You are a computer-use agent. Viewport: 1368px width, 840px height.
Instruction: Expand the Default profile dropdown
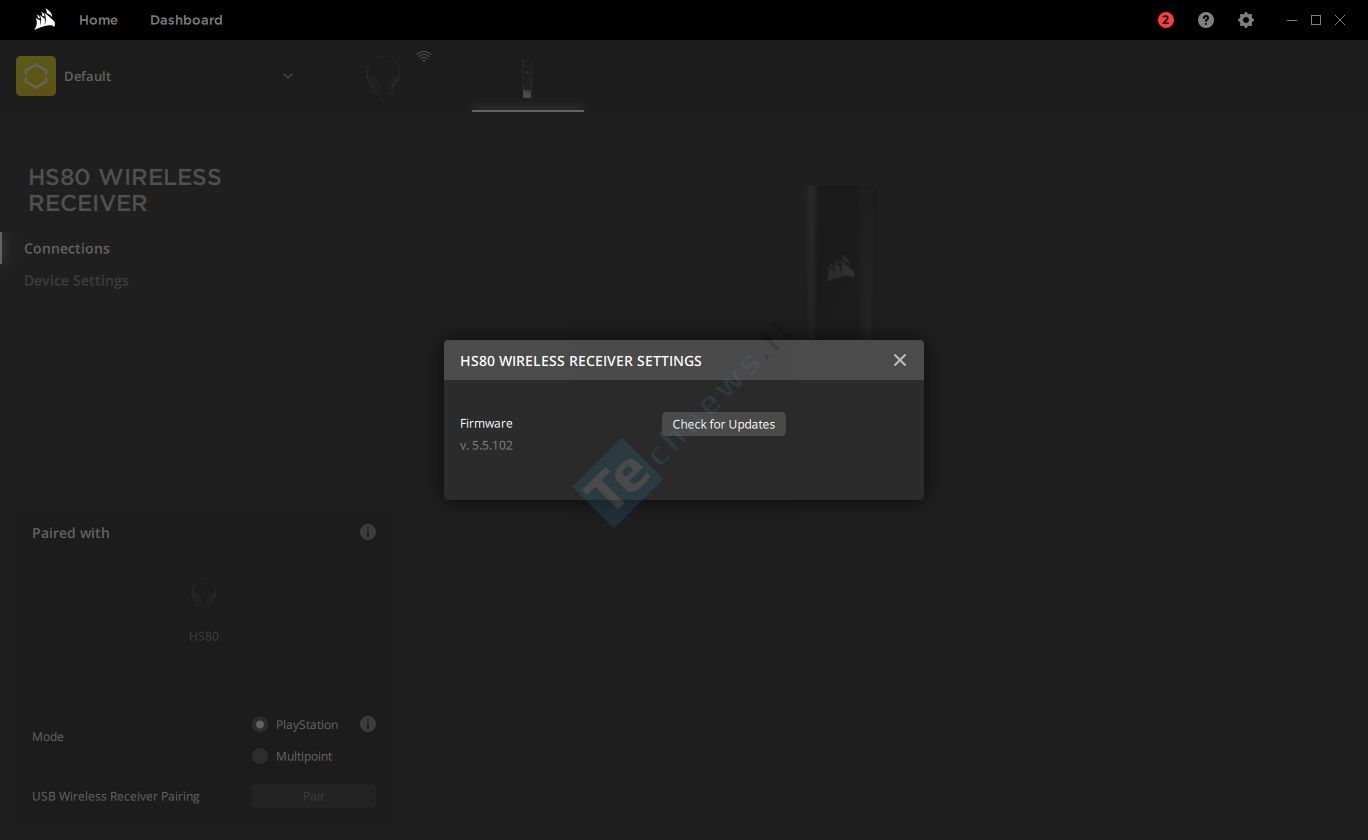tap(288, 76)
